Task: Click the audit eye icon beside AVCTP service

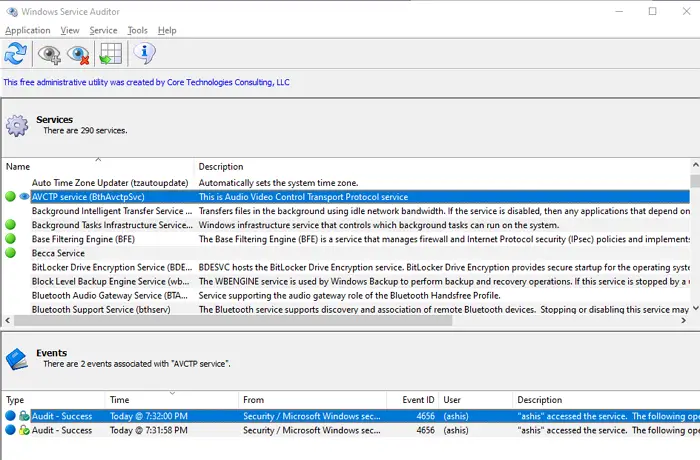Action: [24, 197]
